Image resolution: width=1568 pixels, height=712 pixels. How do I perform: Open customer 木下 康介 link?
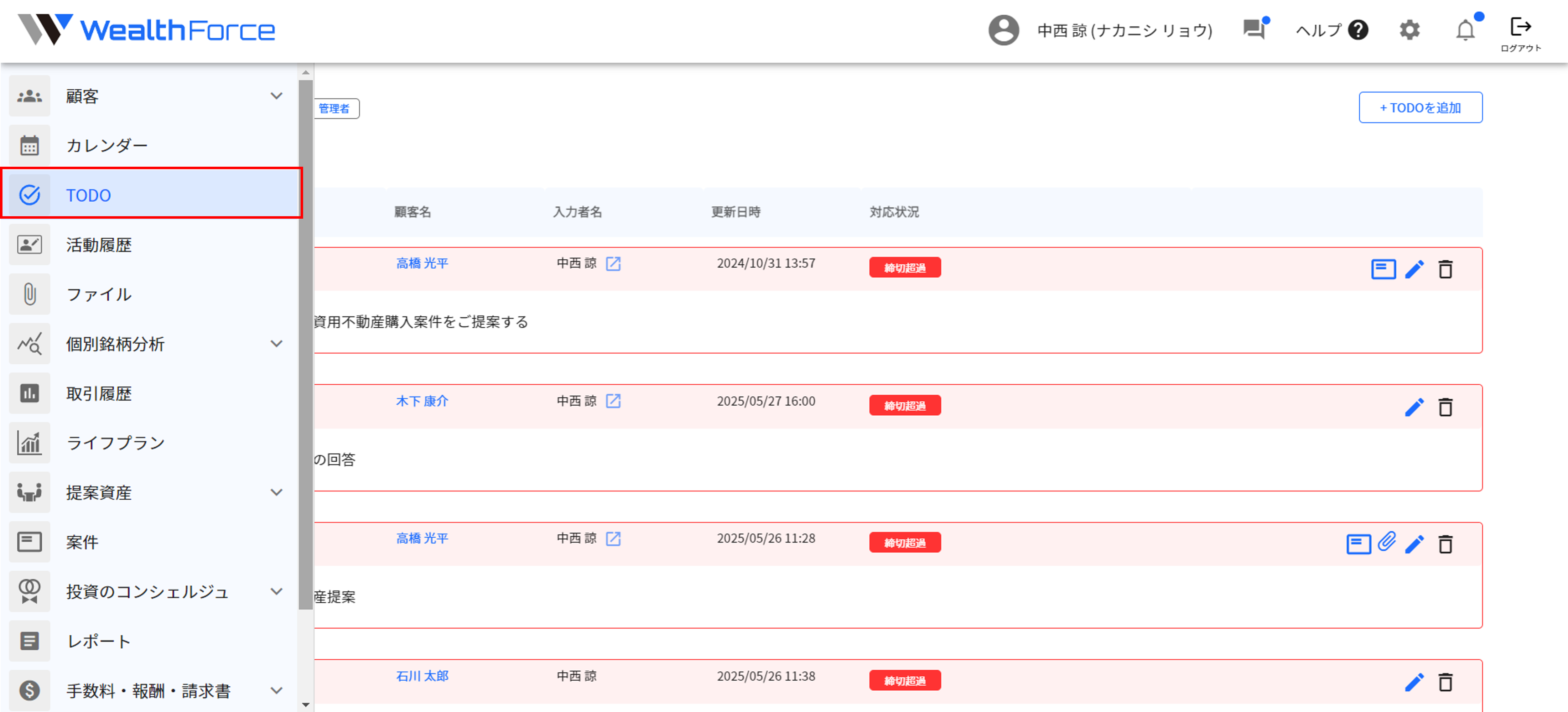coord(422,401)
